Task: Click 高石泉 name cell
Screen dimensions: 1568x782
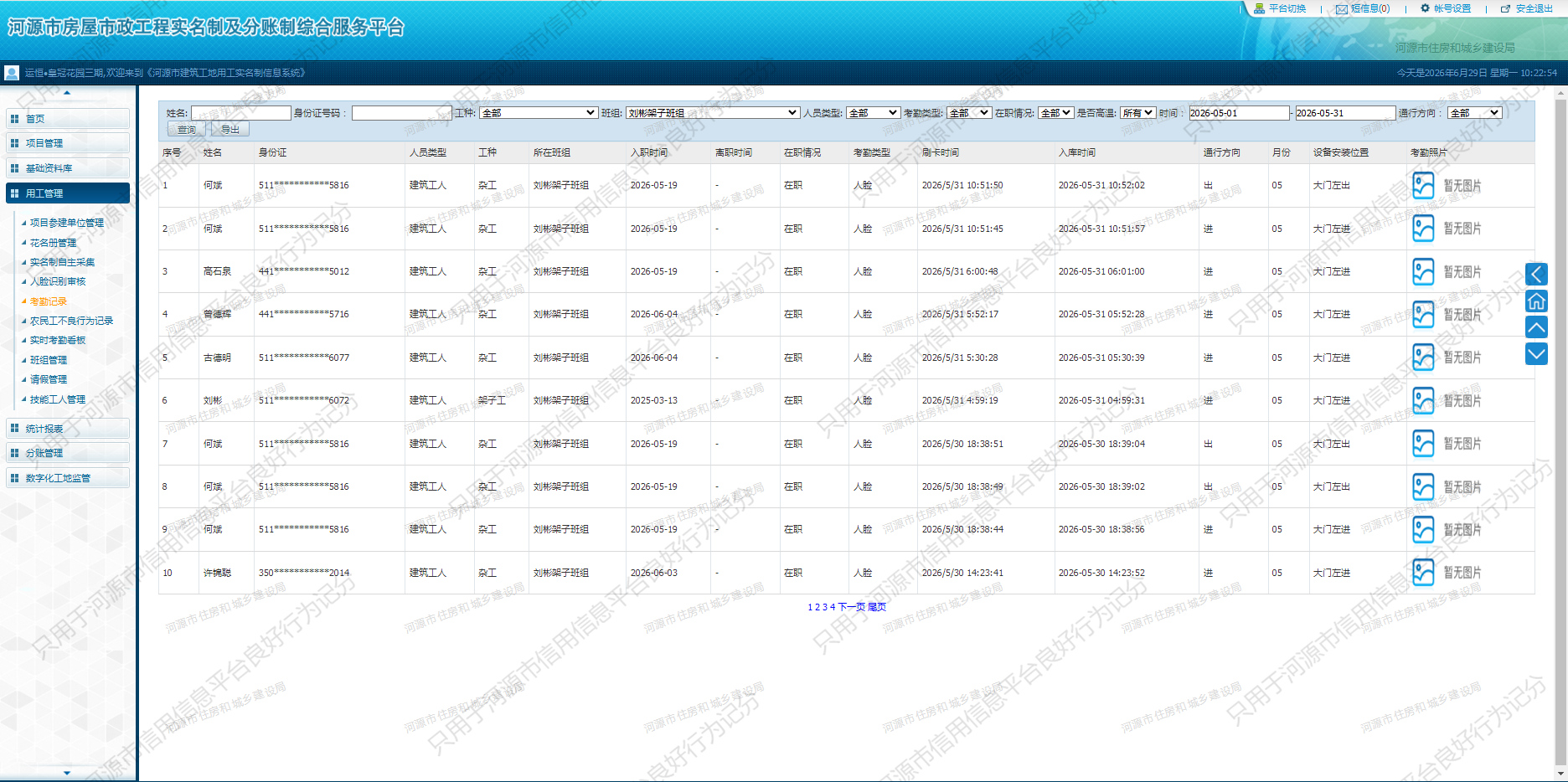Action: point(217,271)
